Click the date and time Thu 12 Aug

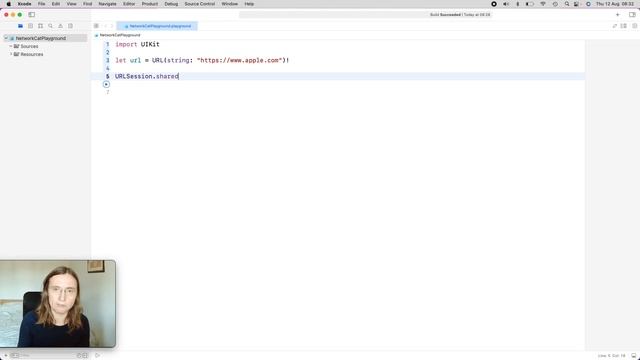pos(615,4)
